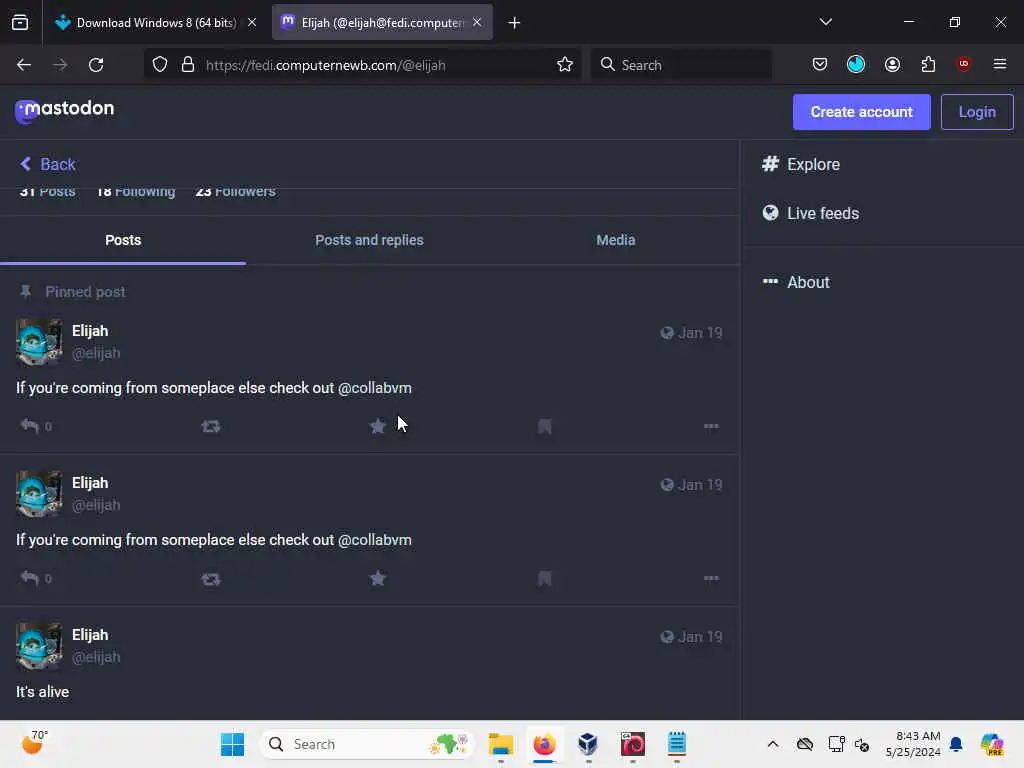
Task: Open Live feeds in sidebar
Action: click(810, 213)
